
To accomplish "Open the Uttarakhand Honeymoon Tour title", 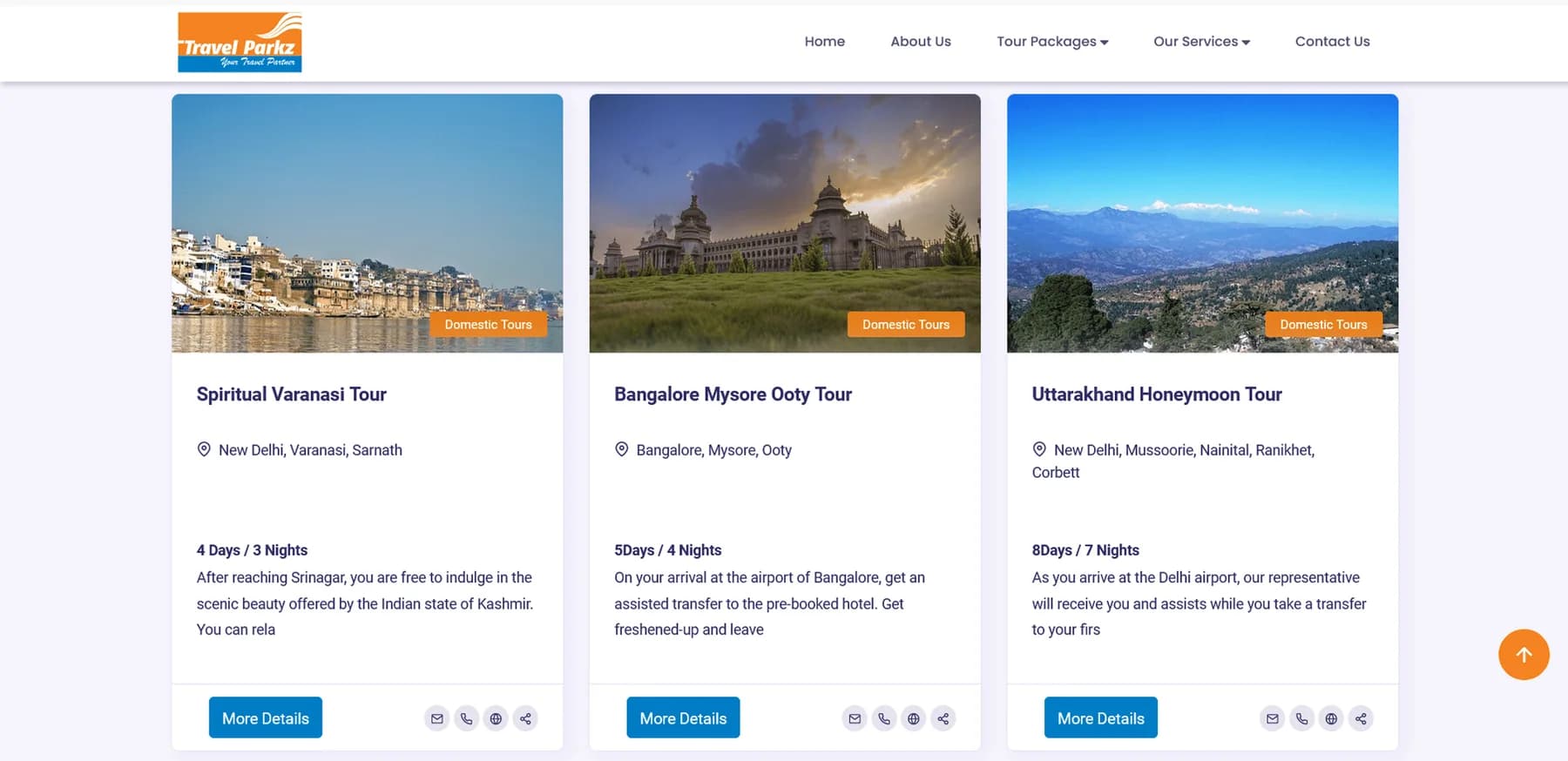I will coord(1157,394).
